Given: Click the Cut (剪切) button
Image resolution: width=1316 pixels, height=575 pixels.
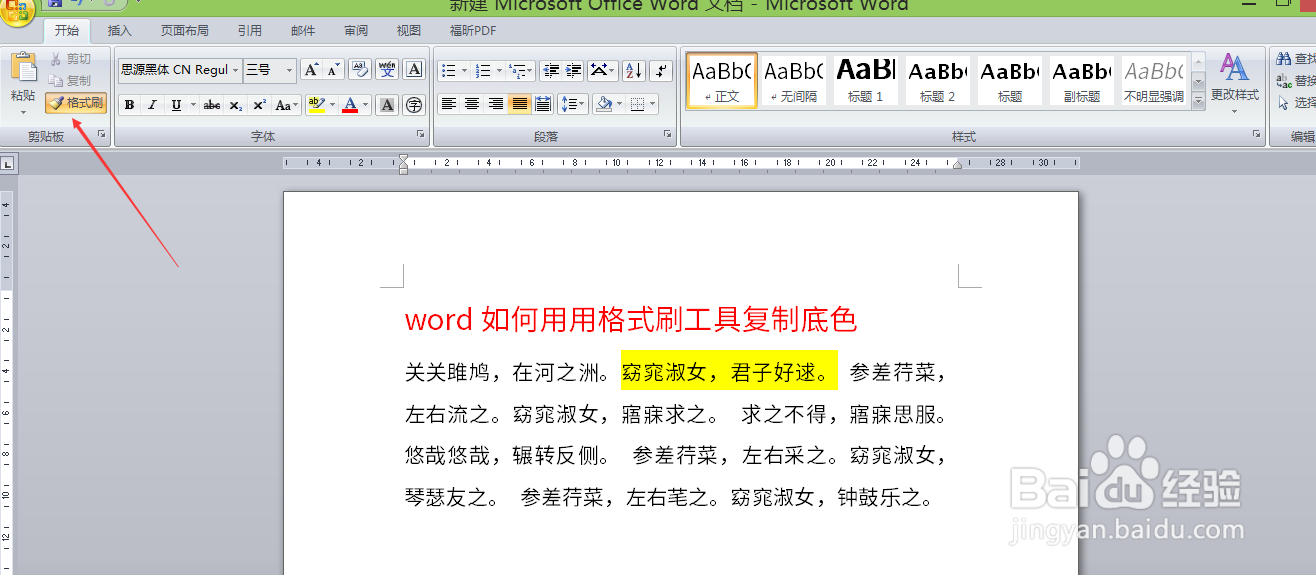Looking at the screenshot, I should pyautogui.click(x=70, y=59).
